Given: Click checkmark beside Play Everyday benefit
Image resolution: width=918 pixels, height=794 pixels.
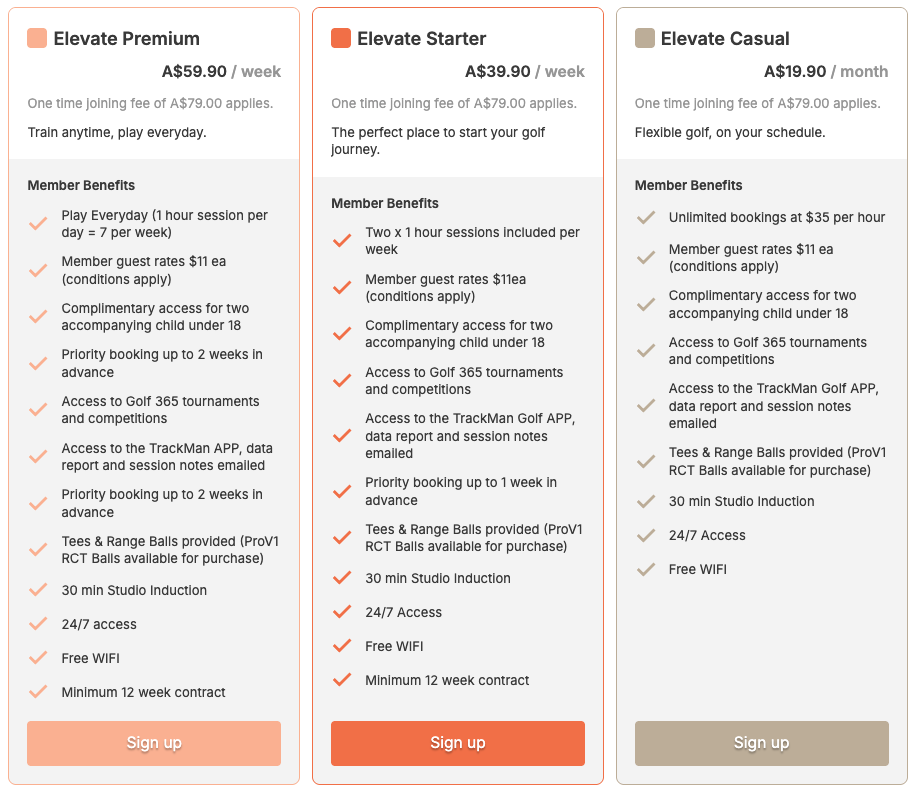Looking at the screenshot, I should tap(38, 224).
